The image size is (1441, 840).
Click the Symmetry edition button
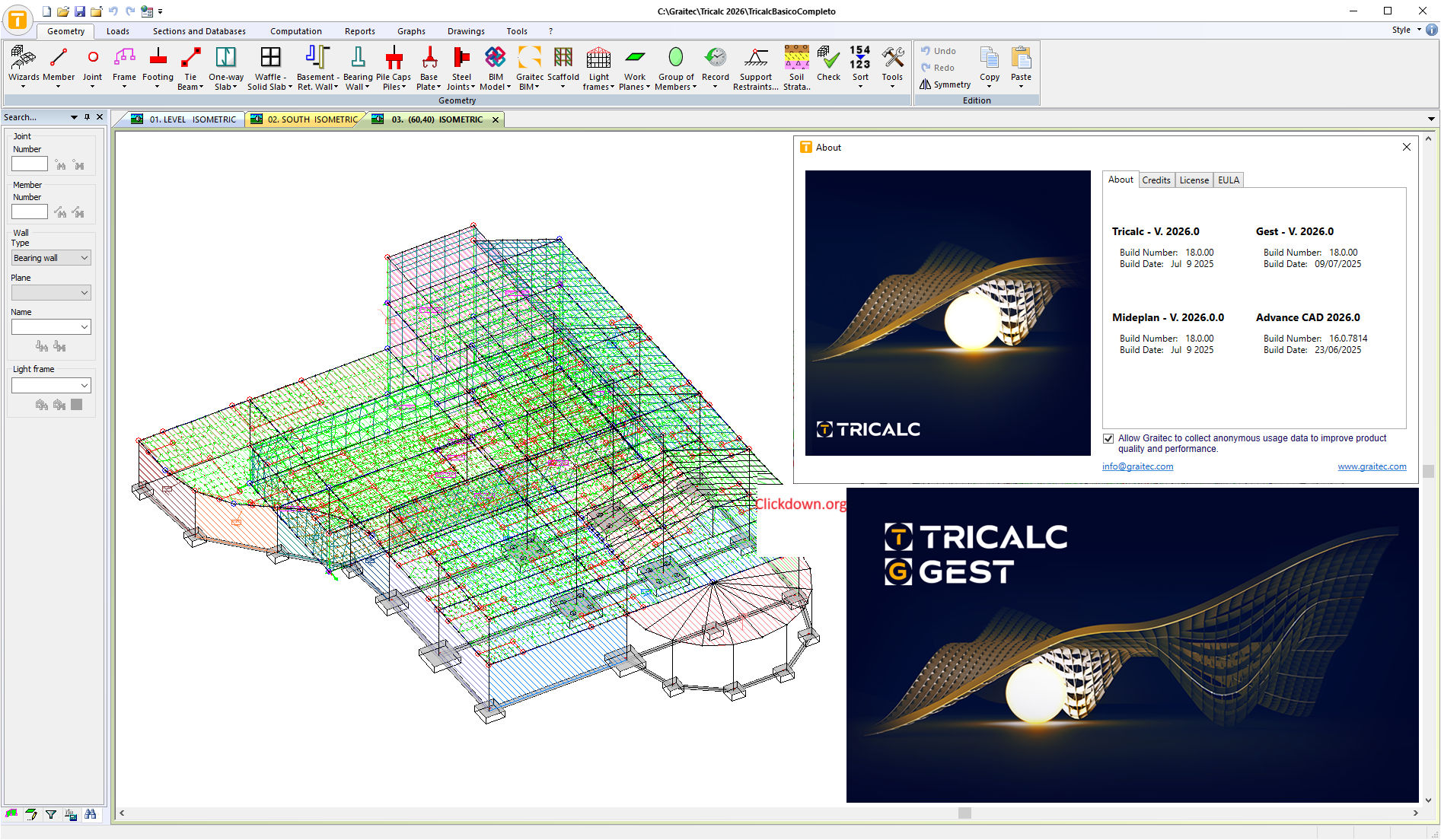point(945,84)
